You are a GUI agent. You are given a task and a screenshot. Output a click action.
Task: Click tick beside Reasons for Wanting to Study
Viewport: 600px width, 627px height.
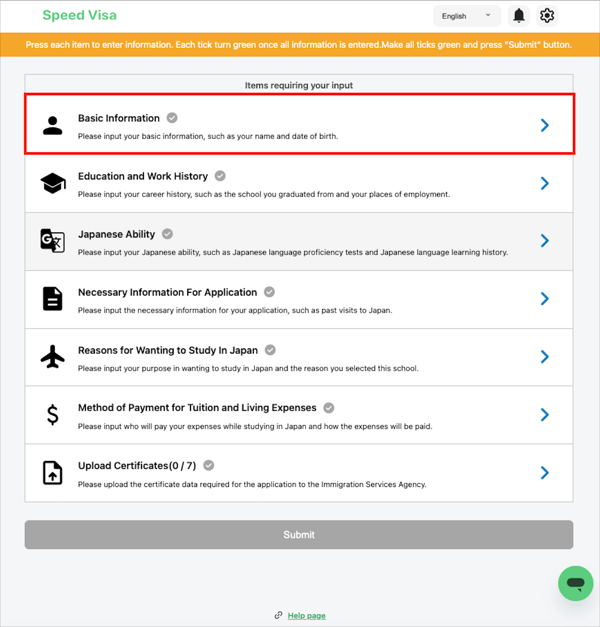(x=270, y=350)
